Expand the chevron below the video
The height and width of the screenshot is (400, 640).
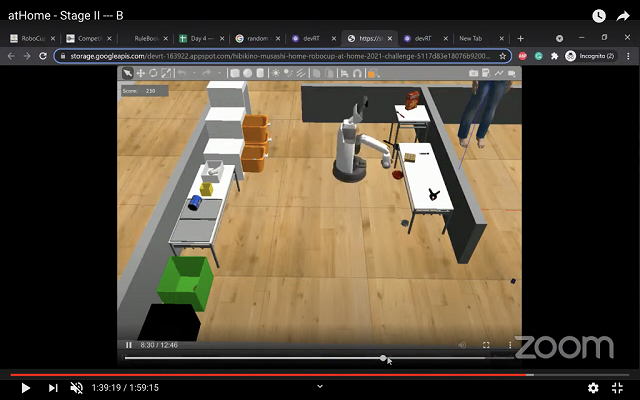coord(320,386)
